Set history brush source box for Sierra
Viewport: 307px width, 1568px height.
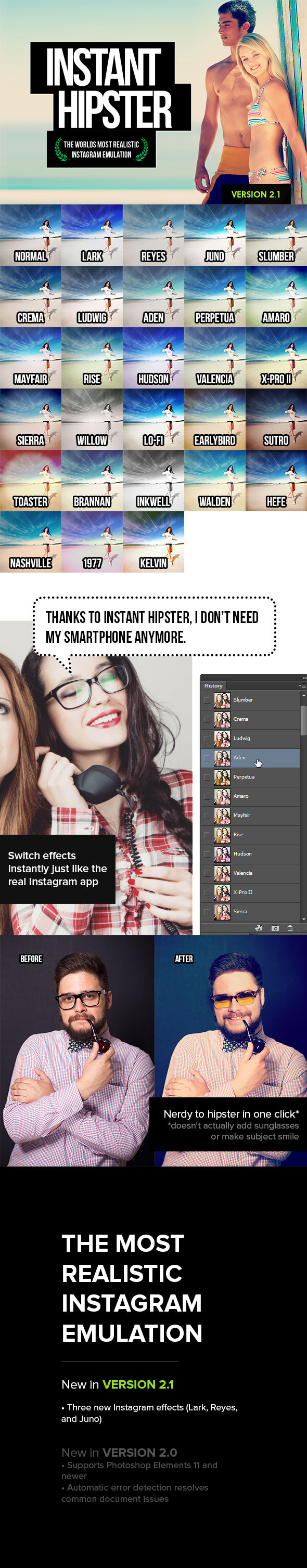click(x=207, y=912)
